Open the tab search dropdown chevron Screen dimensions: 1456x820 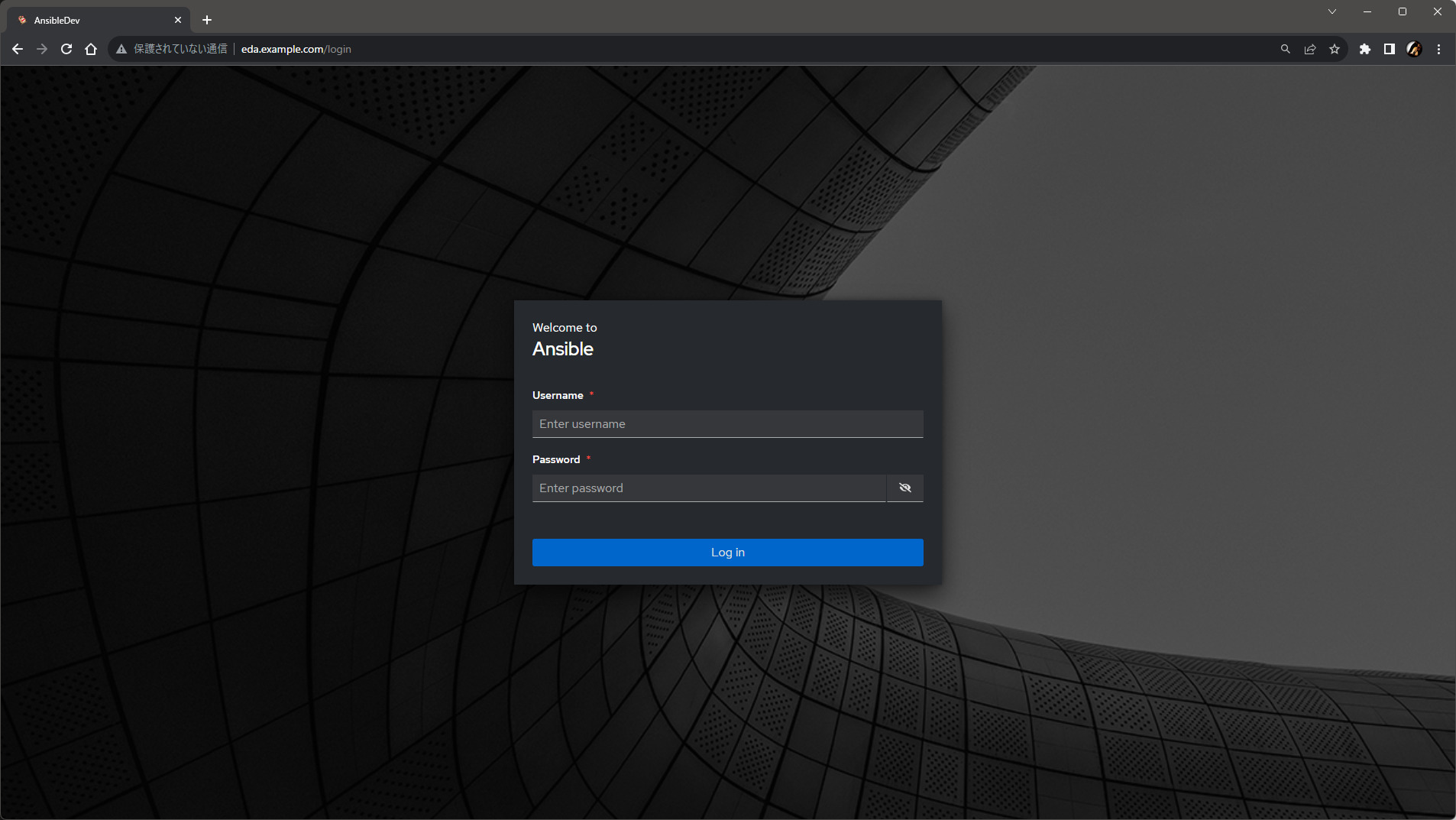[x=1331, y=11]
